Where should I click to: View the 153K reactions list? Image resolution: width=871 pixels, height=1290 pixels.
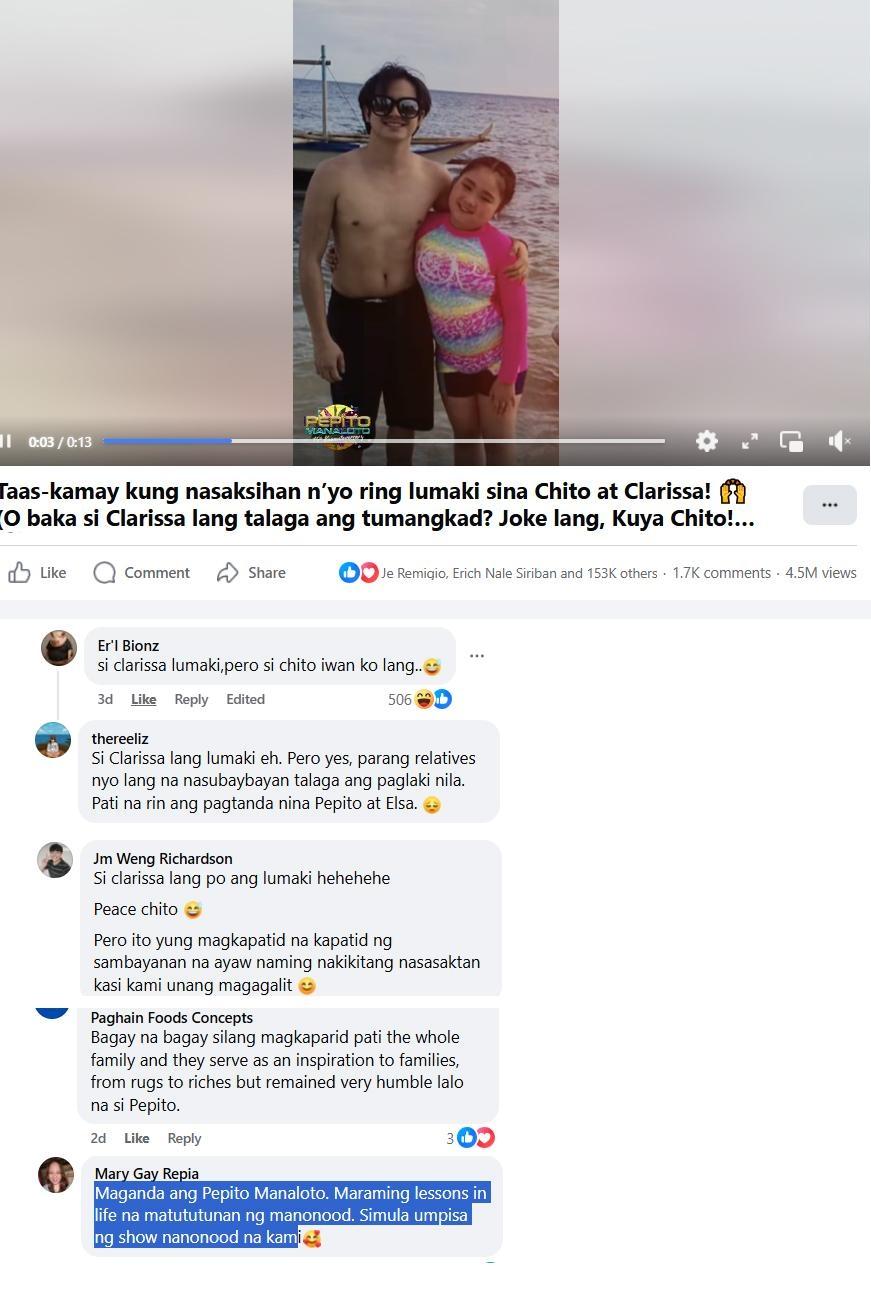click(498, 573)
